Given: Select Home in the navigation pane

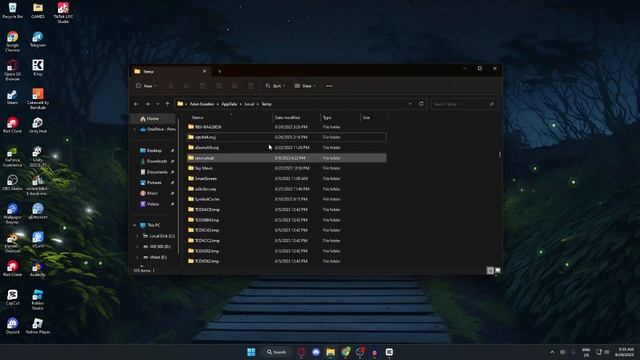Looking at the screenshot, I should pos(153,118).
